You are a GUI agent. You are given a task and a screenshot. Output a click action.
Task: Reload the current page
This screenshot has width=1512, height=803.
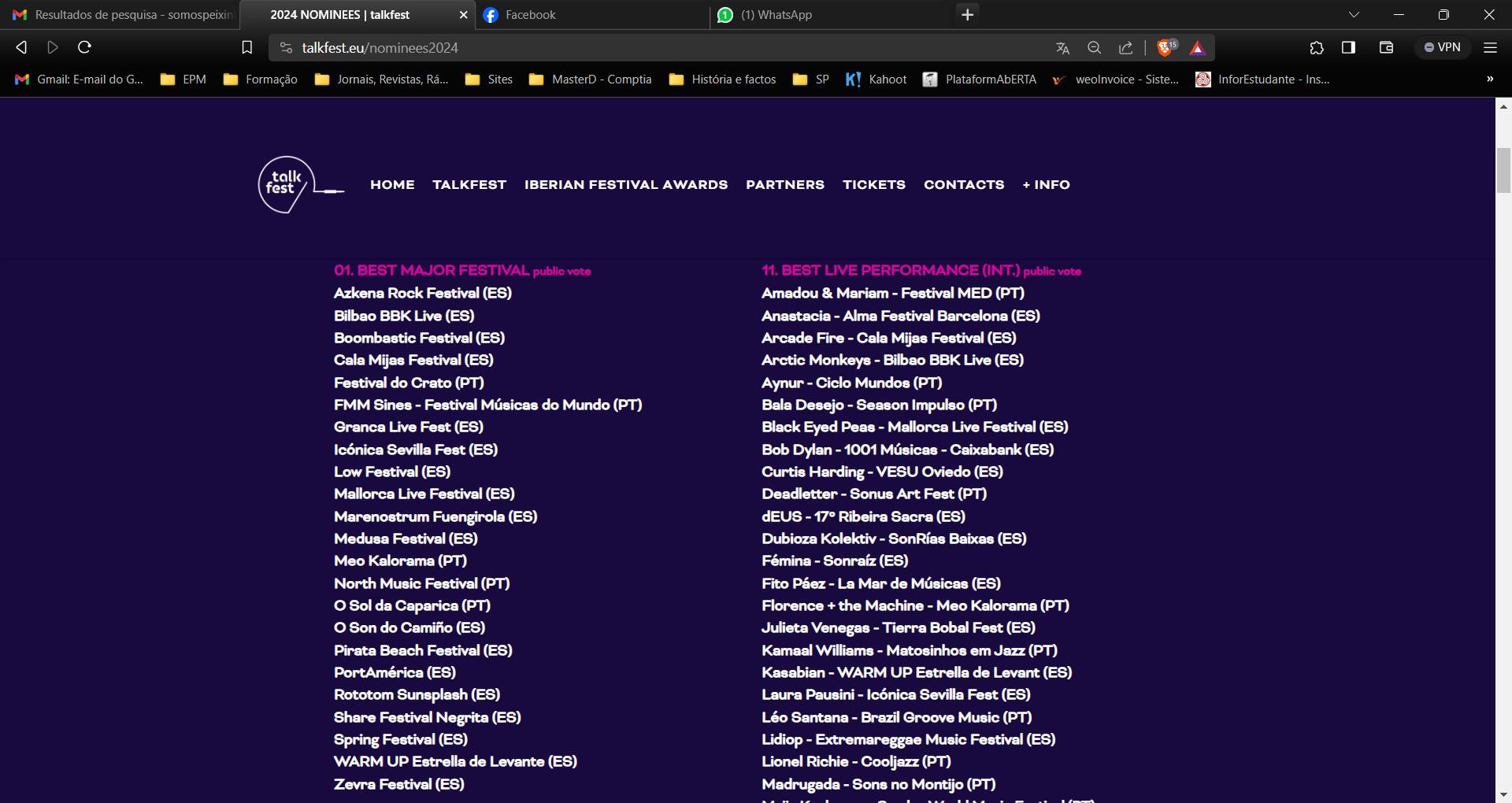[x=84, y=48]
